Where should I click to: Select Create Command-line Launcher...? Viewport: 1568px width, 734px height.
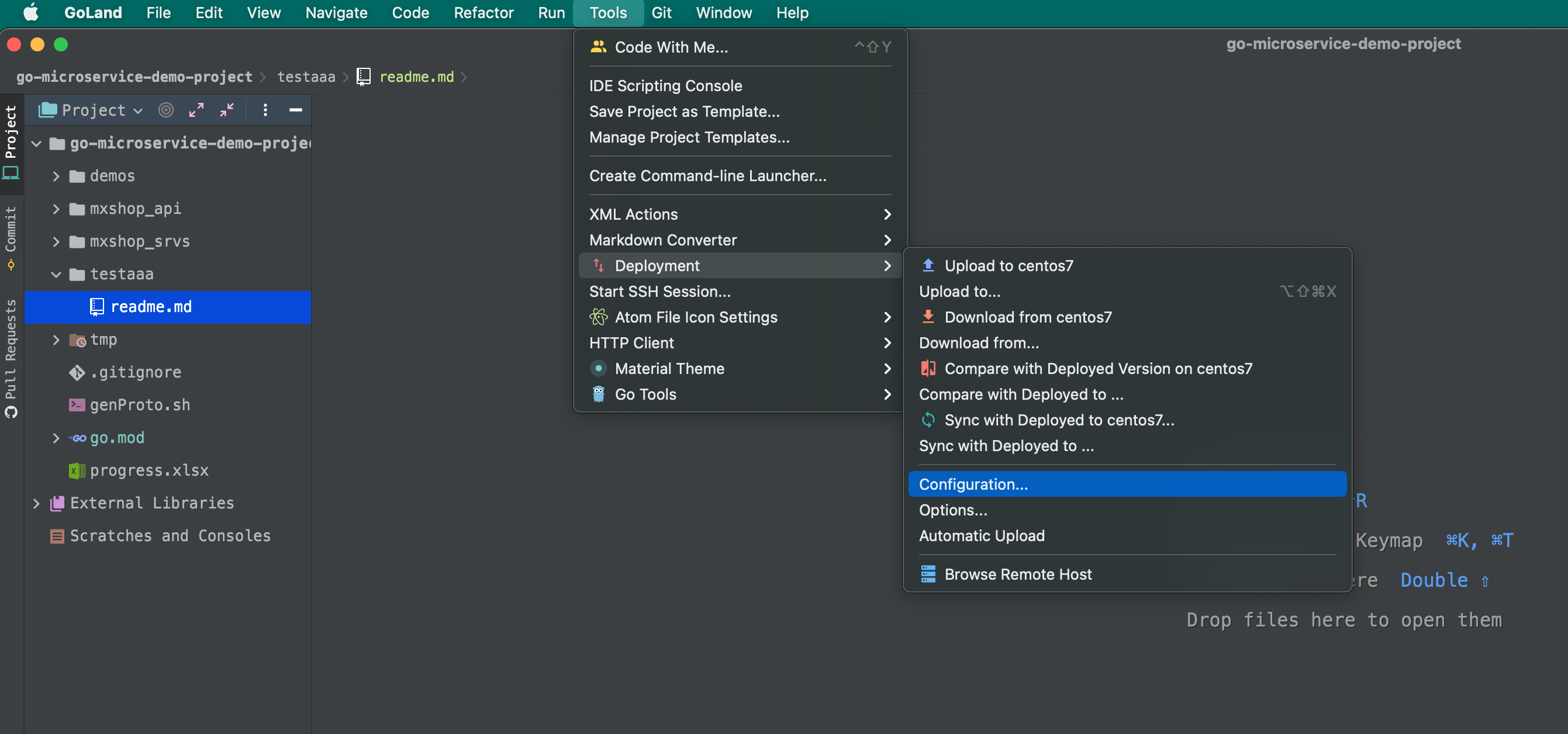tap(740, 175)
